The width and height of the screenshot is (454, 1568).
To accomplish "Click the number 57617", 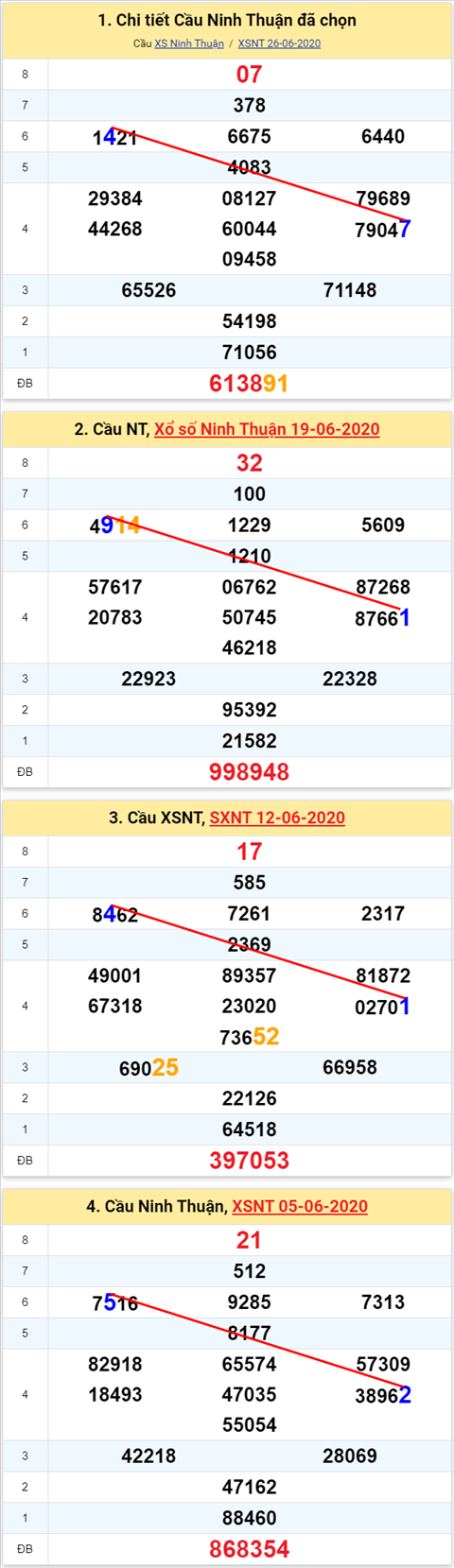I will tap(115, 587).
